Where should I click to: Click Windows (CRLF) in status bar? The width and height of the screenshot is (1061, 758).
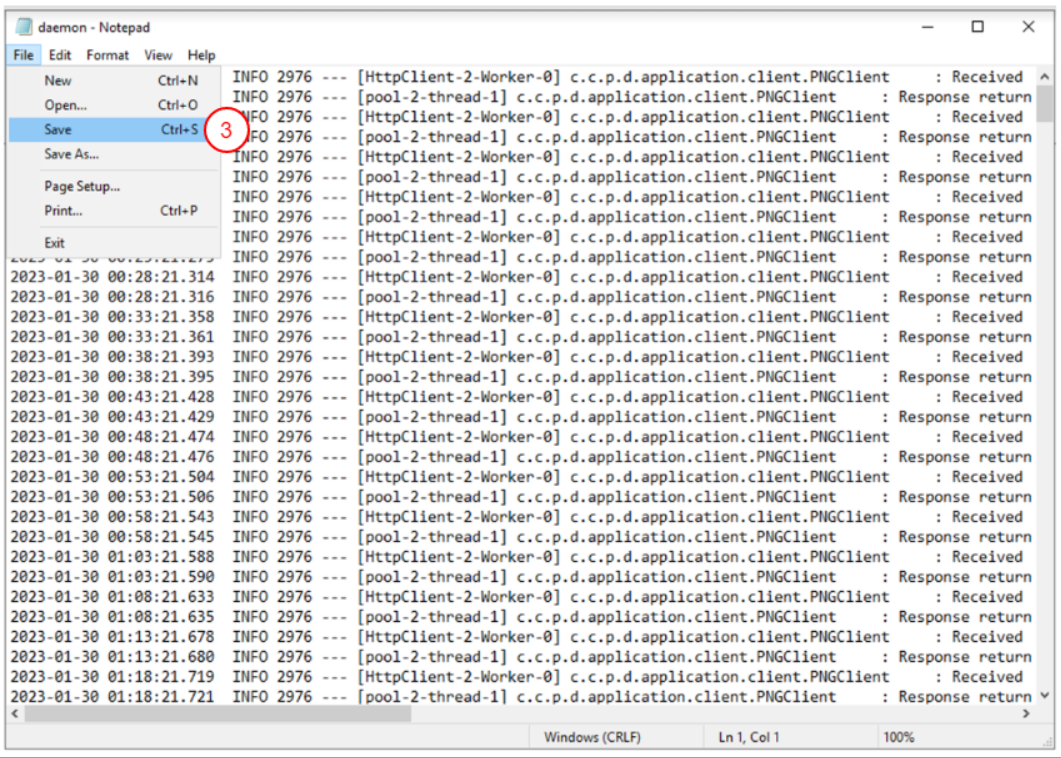tap(592, 737)
